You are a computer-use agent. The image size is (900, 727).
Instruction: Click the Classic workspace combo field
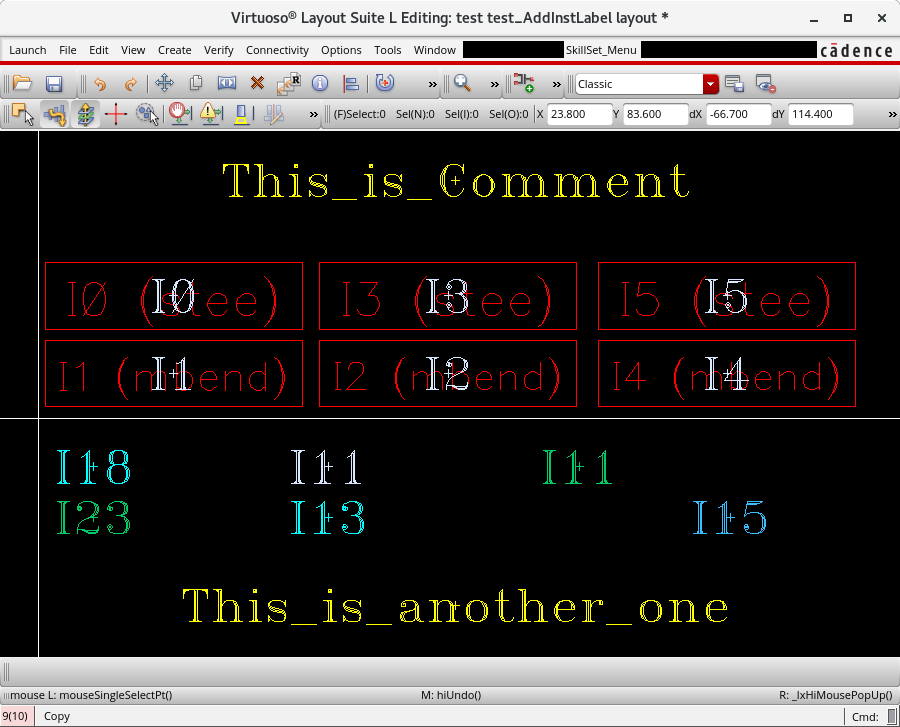click(639, 84)
